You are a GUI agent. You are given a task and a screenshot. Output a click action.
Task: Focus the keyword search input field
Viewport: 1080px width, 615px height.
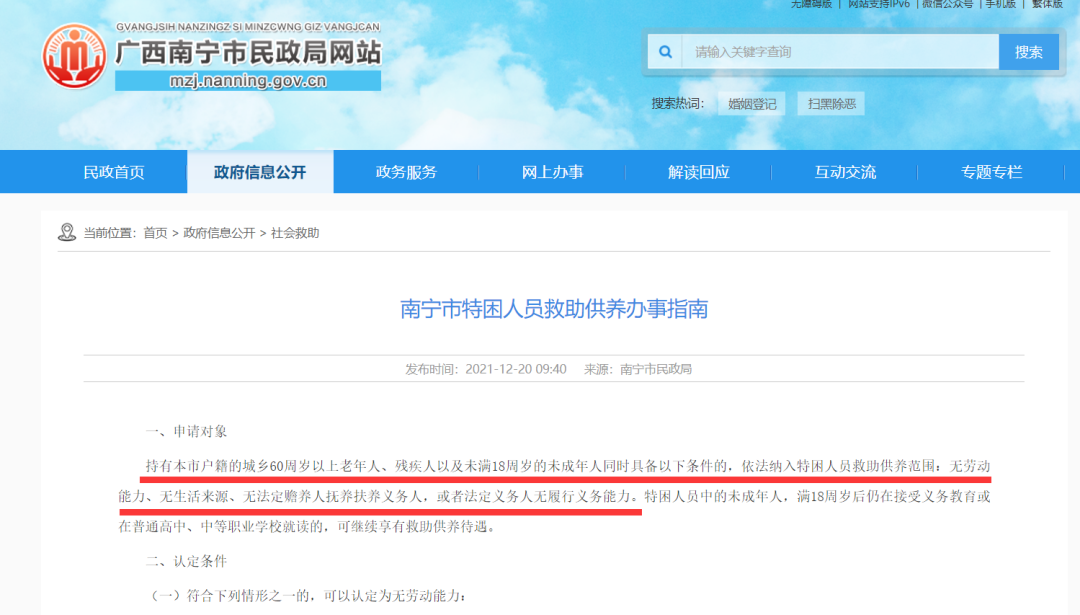pyautogui.click(x=840, y=52)
